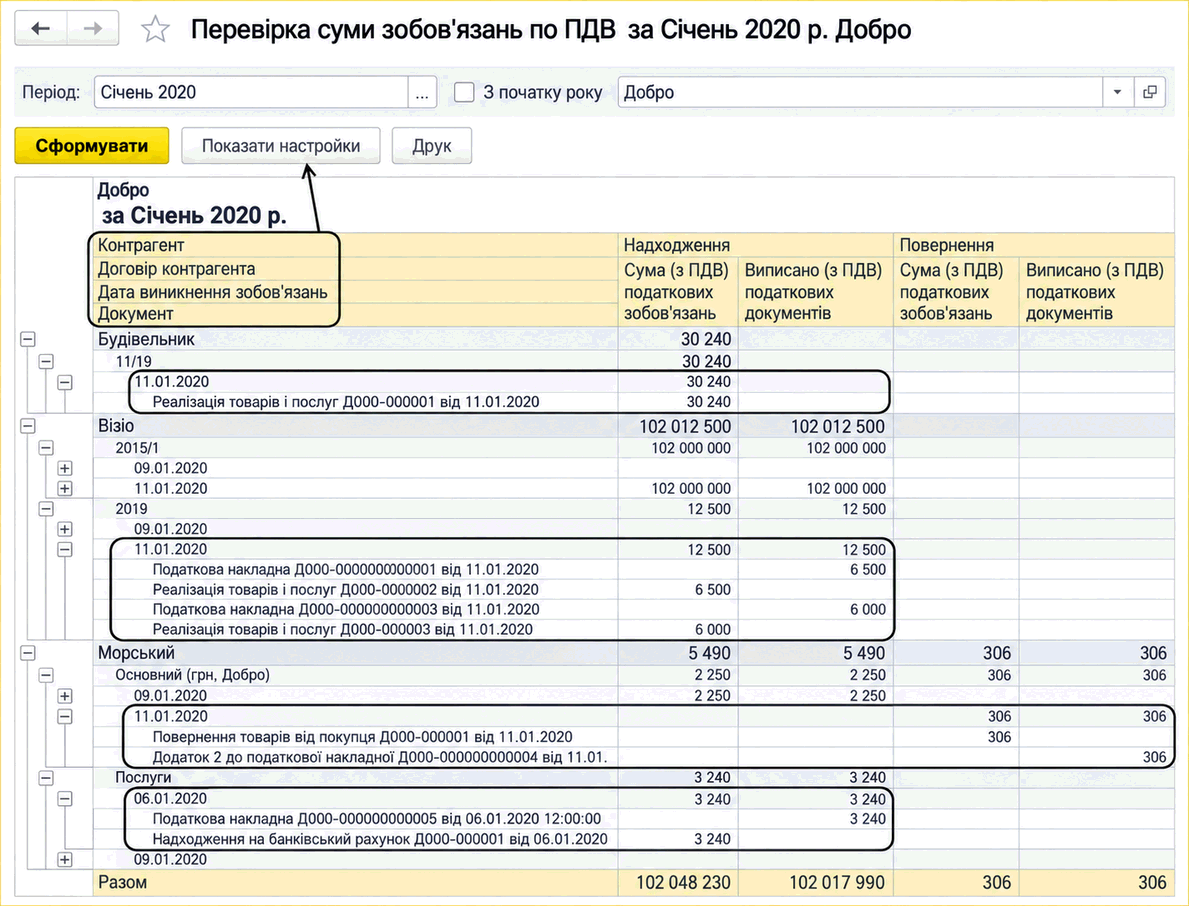Click the report title за Січень 2020 р.
1189x906 pixels.
tap(194, 215)
